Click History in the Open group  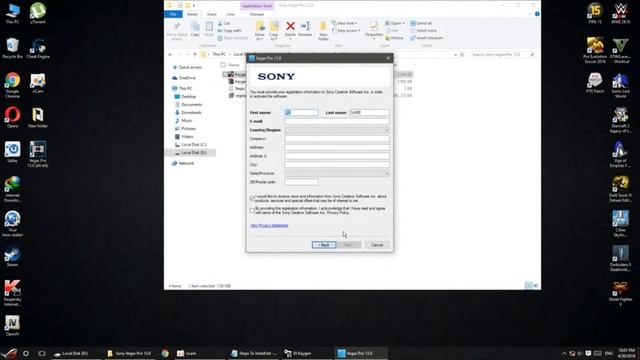pyautogui.click(x=394, y=38)
